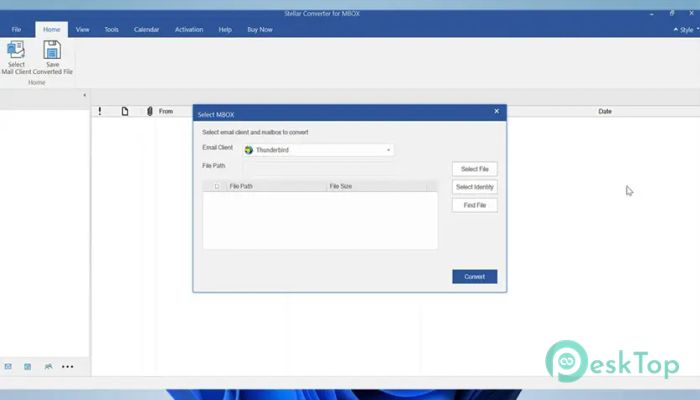Screen dimensions: 700x400
Task: Close the Select MBOX dialog
Action: [x=496, y=111]
